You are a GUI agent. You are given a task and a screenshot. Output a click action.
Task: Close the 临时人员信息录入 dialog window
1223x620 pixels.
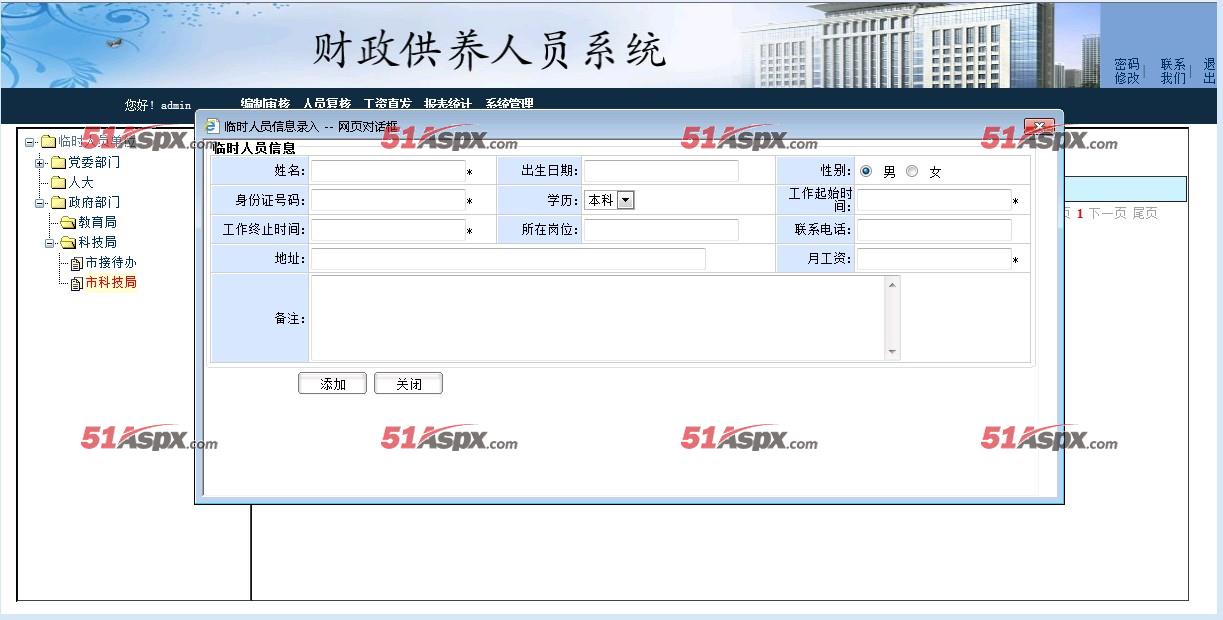1039,126
